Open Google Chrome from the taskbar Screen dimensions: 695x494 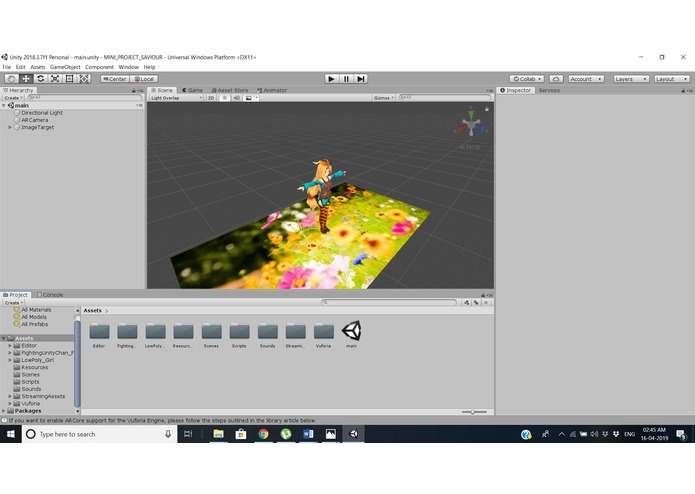[x=263, y=434]
